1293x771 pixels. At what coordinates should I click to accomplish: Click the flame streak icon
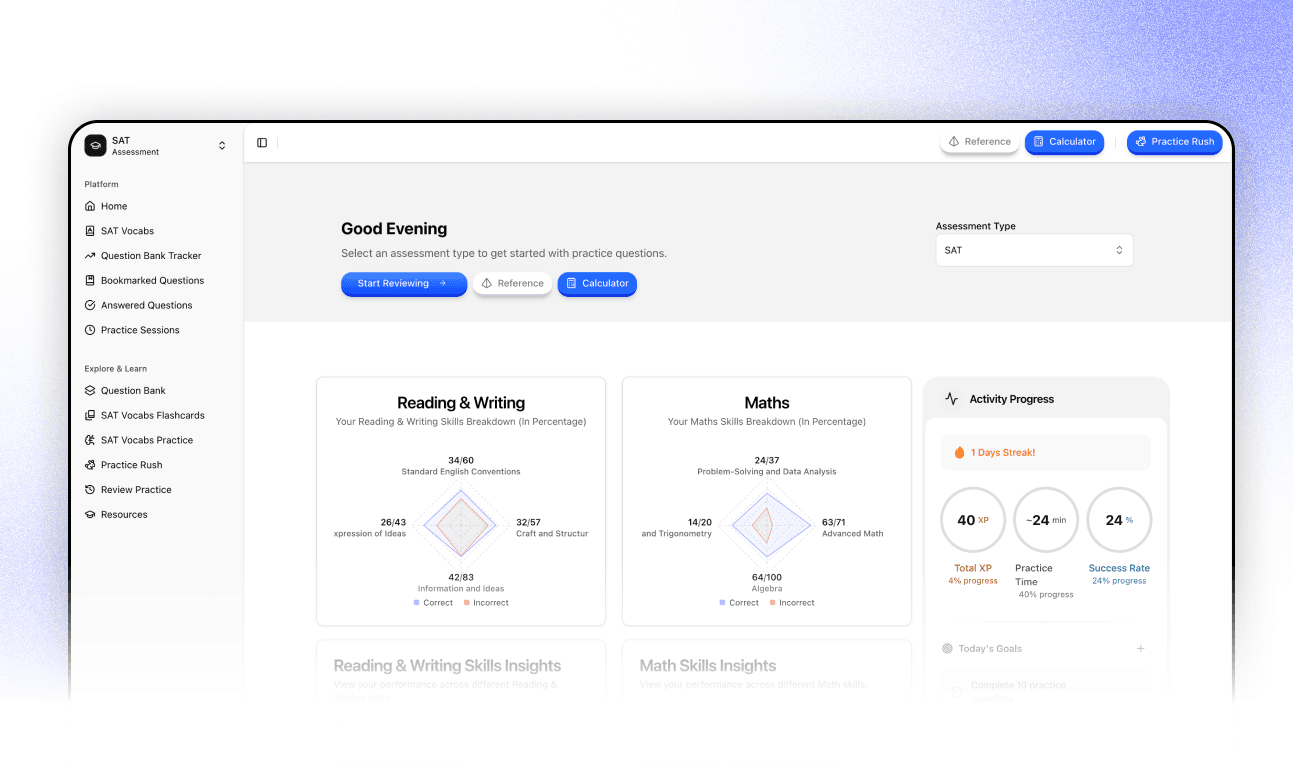point(960,452)
